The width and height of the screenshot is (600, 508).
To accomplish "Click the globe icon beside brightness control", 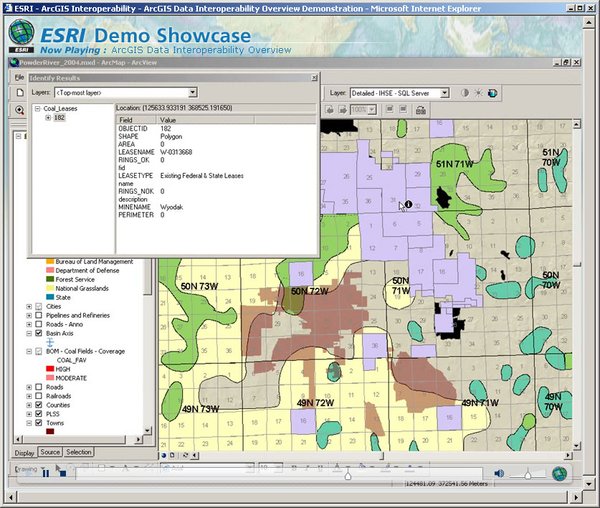I will [492, 93].
